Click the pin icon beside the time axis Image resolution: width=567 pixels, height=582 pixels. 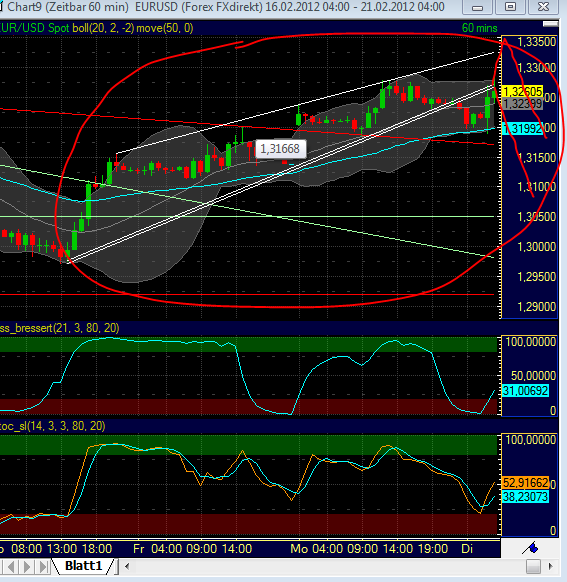pyautogui.click(x=530, y=548)
